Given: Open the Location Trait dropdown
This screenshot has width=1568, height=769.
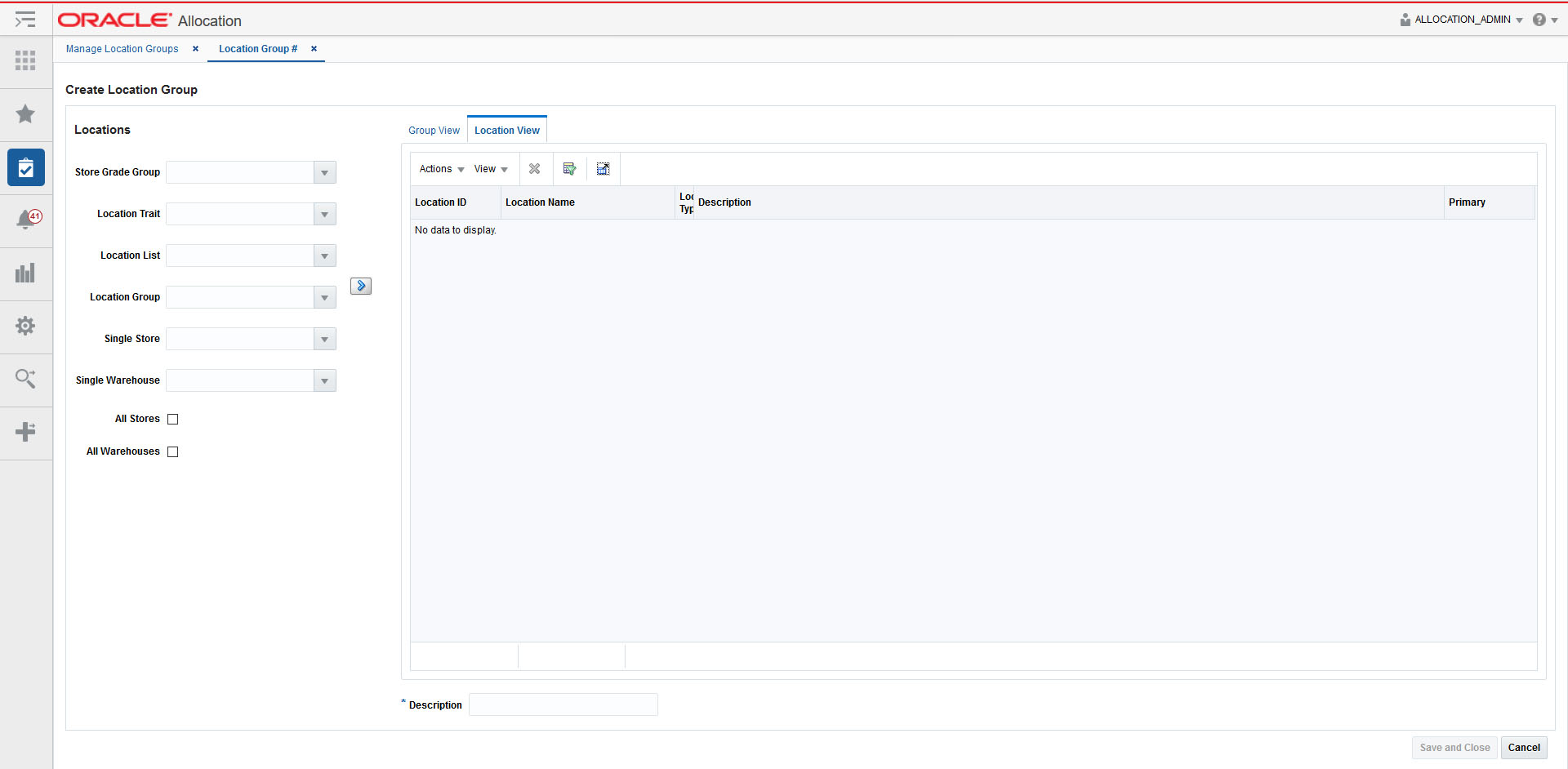Looking at the screenshot, I should 325,214.
